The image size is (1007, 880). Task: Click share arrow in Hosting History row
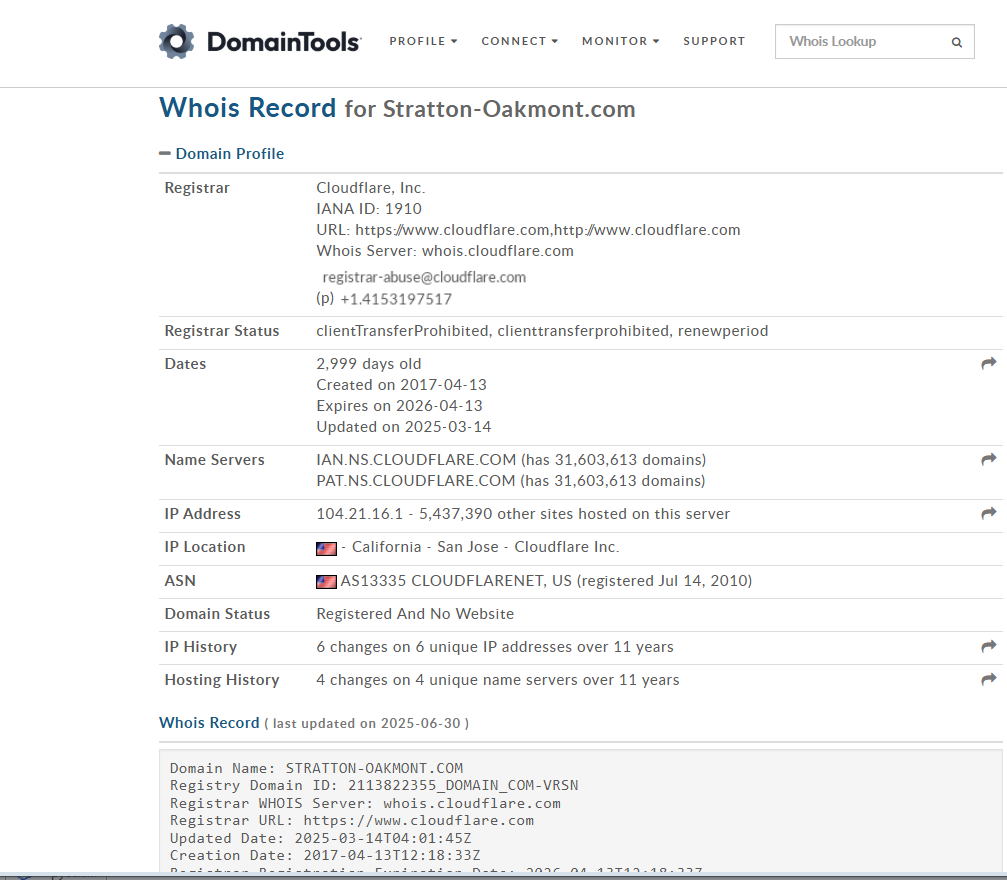(988, 680)
